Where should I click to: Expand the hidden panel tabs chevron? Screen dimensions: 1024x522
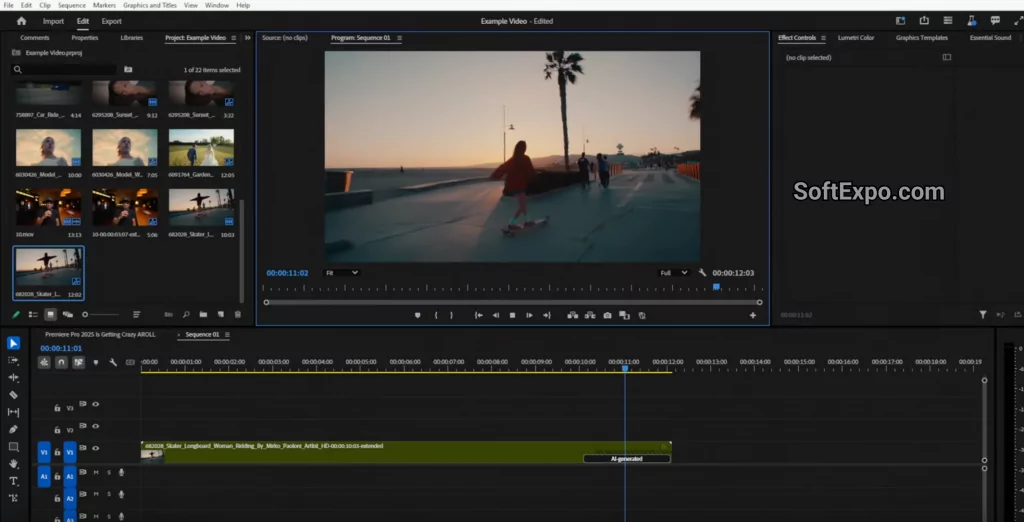click(248, 38)
